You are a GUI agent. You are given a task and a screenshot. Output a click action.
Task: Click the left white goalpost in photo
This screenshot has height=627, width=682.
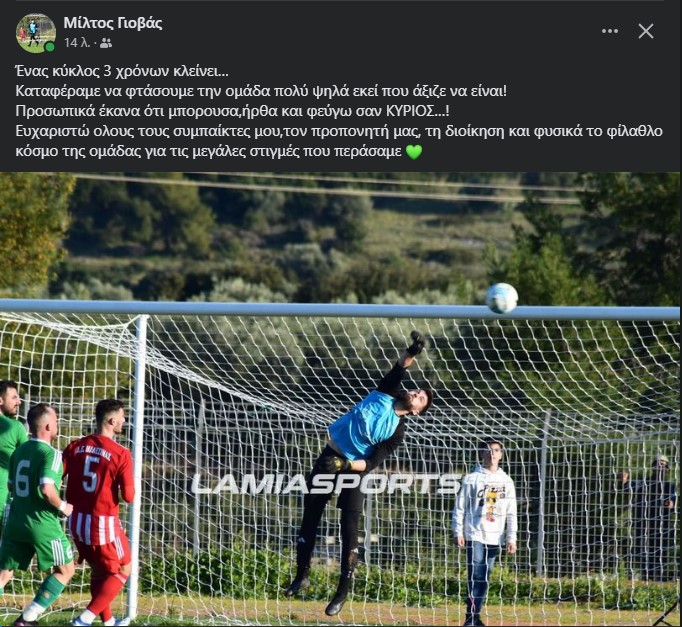click(x=139, y=465)
